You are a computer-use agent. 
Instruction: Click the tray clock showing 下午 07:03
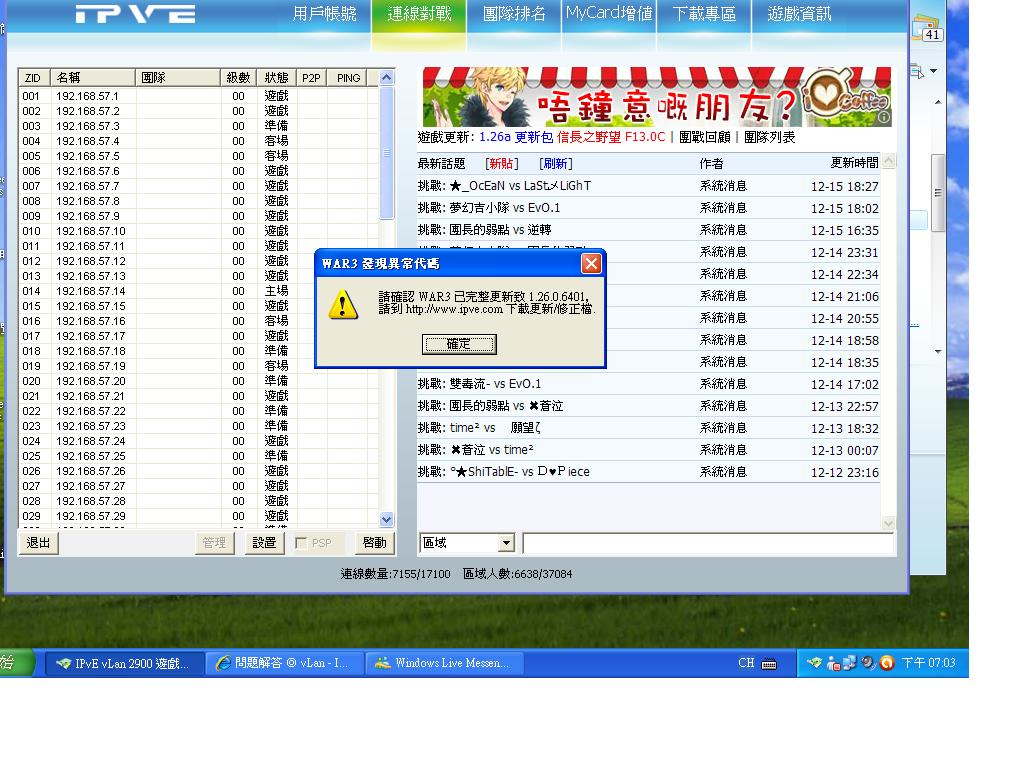pyautogui.click(x=928, y=663)
